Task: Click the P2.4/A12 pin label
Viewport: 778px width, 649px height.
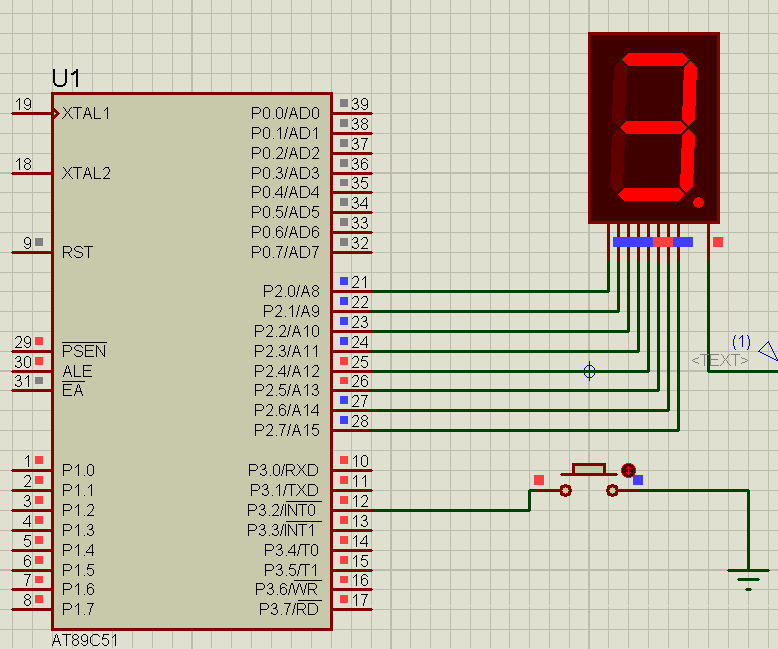Action: (287, 371)
